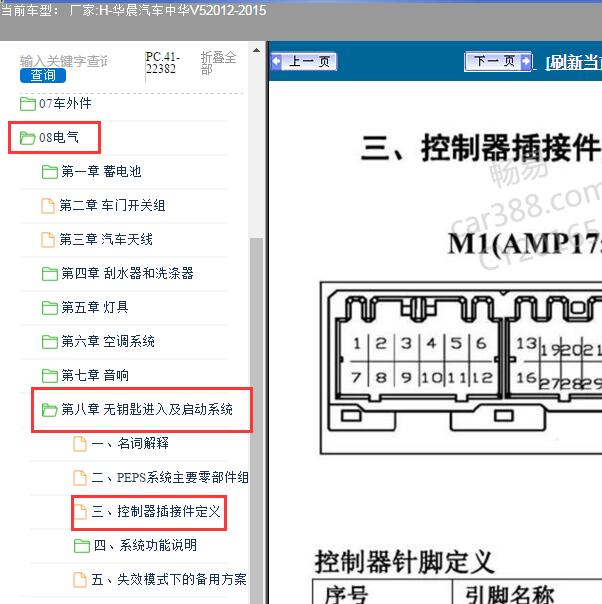
Task: Open 三、控制器插接件定义 document icon
Action: click(80, 512)
